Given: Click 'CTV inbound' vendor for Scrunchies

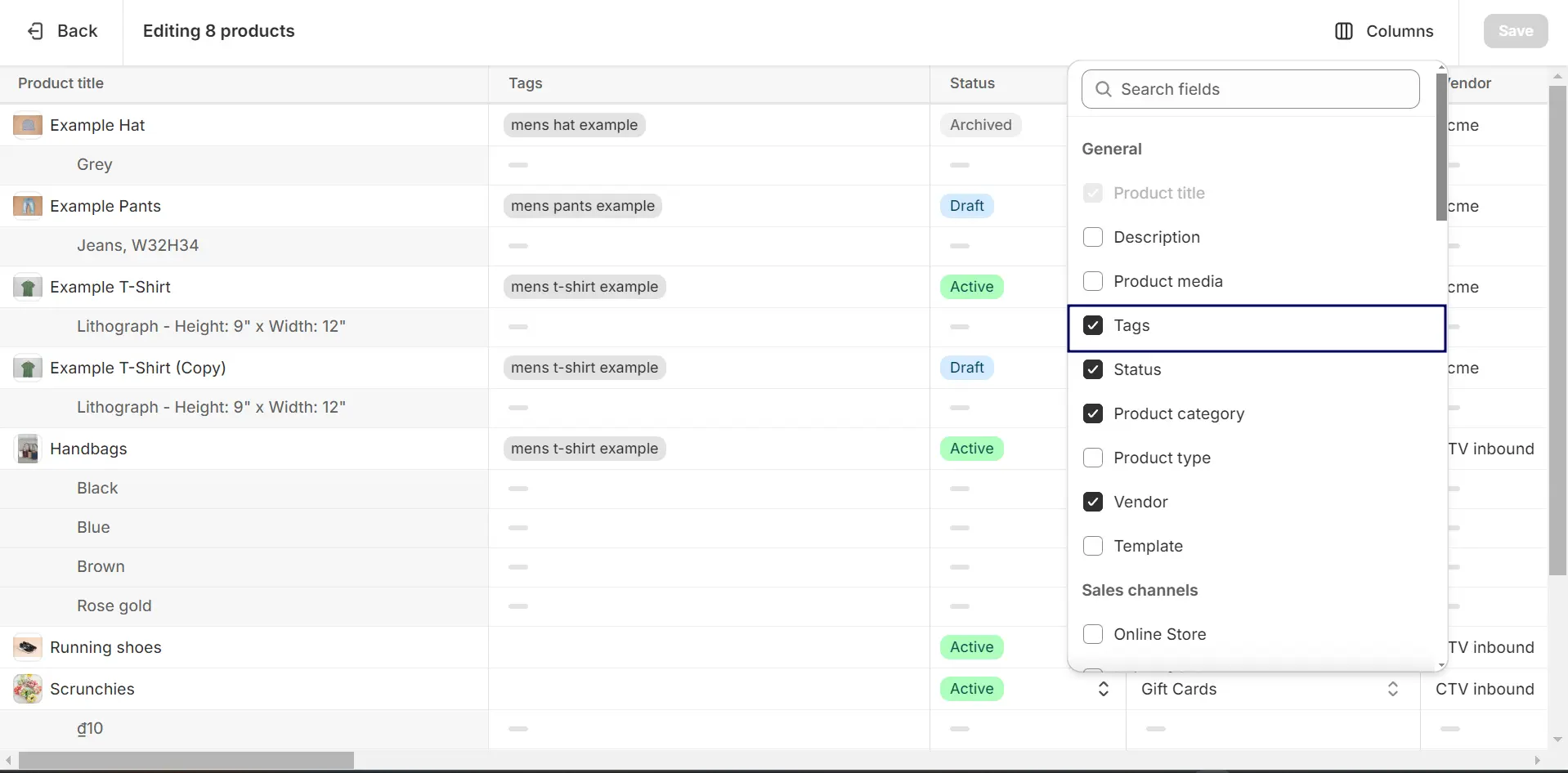Looking at the screenshot, I should (x=1485, y=689).
